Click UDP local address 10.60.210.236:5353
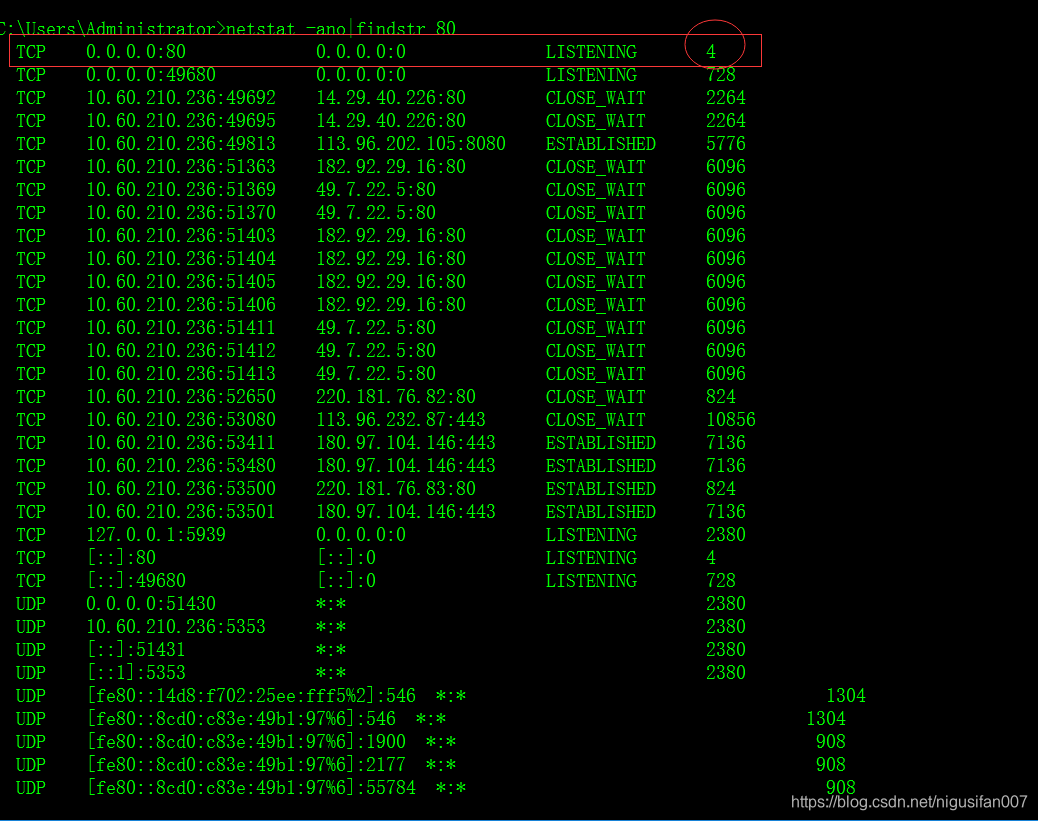This screenshot has width=1038, height=821. (176, 627)
